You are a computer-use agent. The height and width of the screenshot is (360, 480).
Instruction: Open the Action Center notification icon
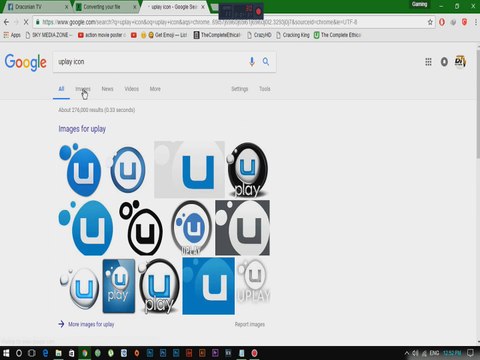point(470,353)
